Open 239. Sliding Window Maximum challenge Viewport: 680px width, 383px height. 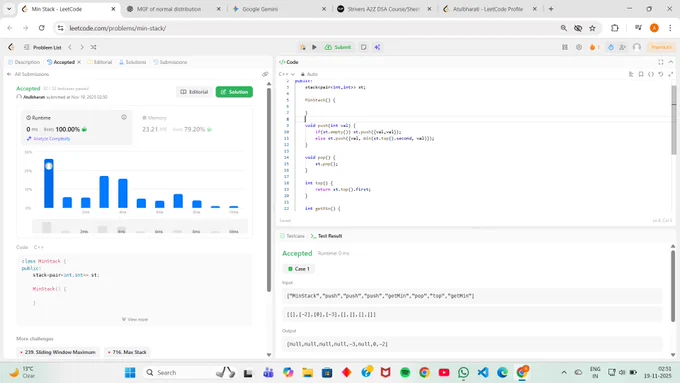[x=58, y=352]
